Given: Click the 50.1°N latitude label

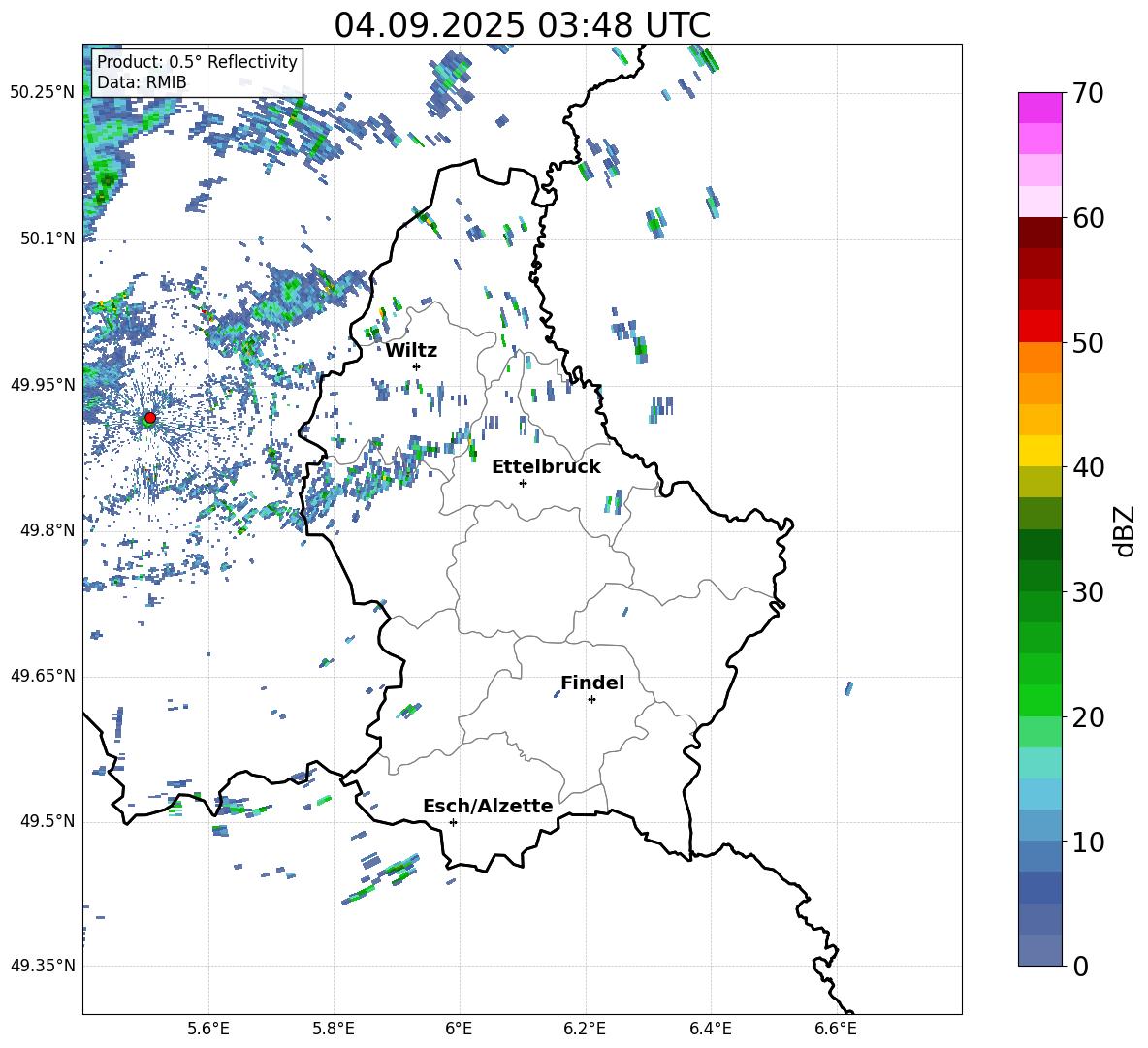Looking at the screenshot, I should click(47, 238).
